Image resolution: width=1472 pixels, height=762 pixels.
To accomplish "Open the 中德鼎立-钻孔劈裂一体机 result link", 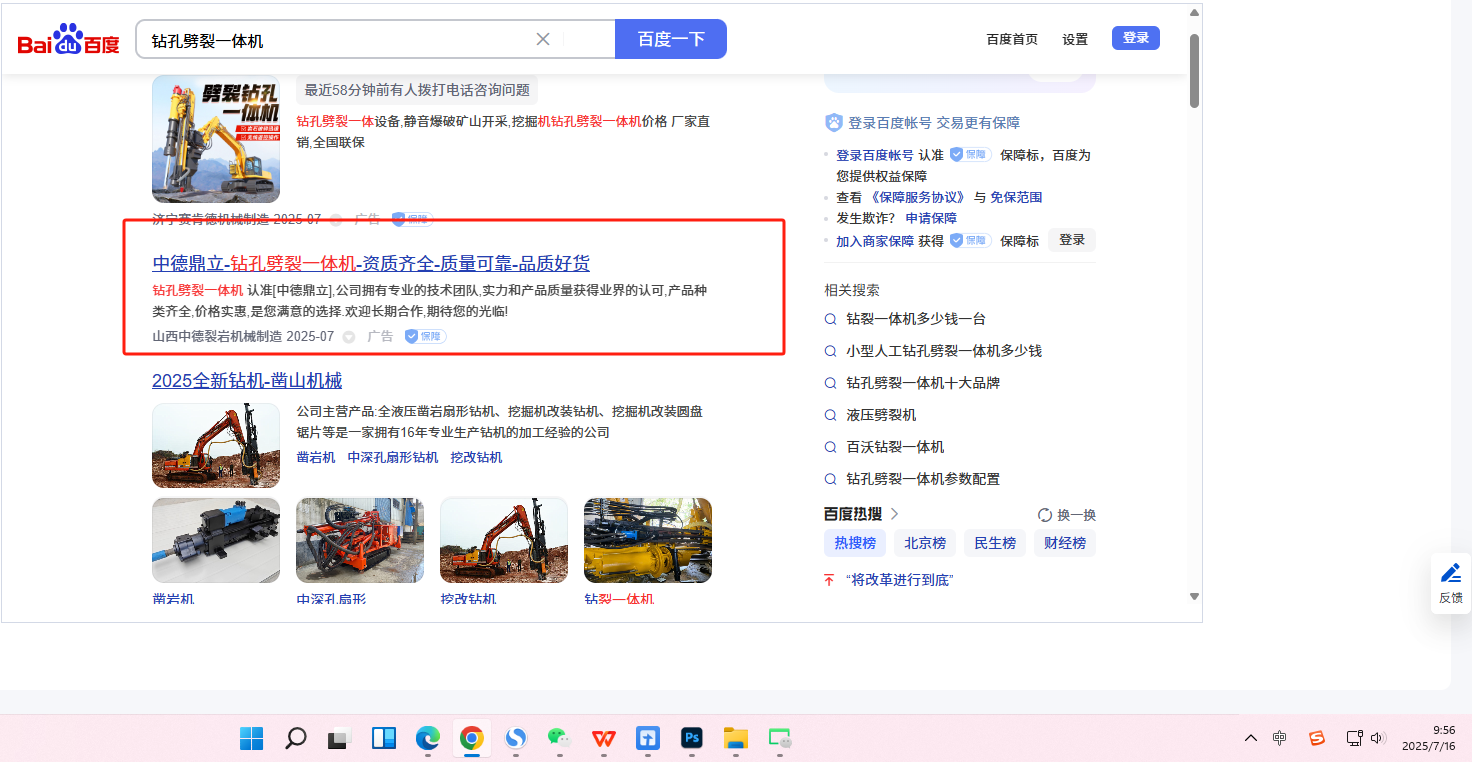I will (x=371, y=263).
